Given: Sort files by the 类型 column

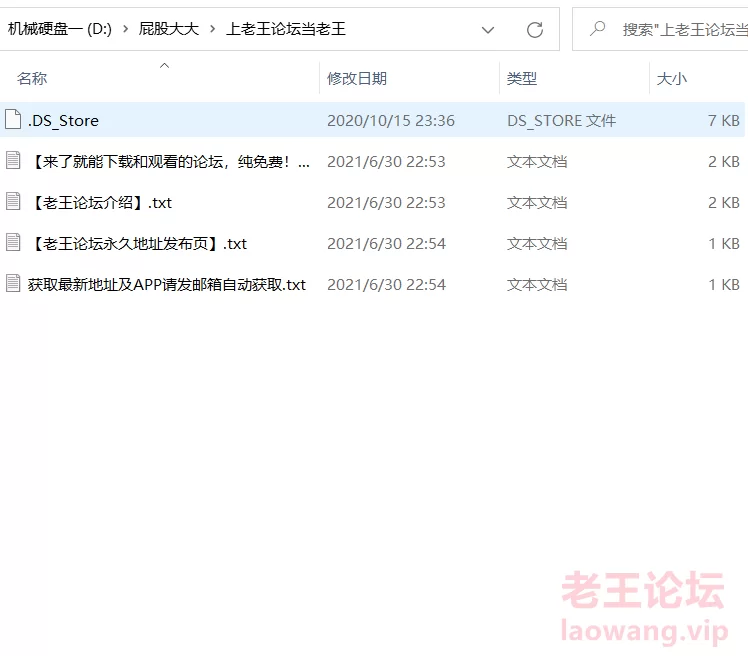Looking at the screenshot, I should 521,78.
